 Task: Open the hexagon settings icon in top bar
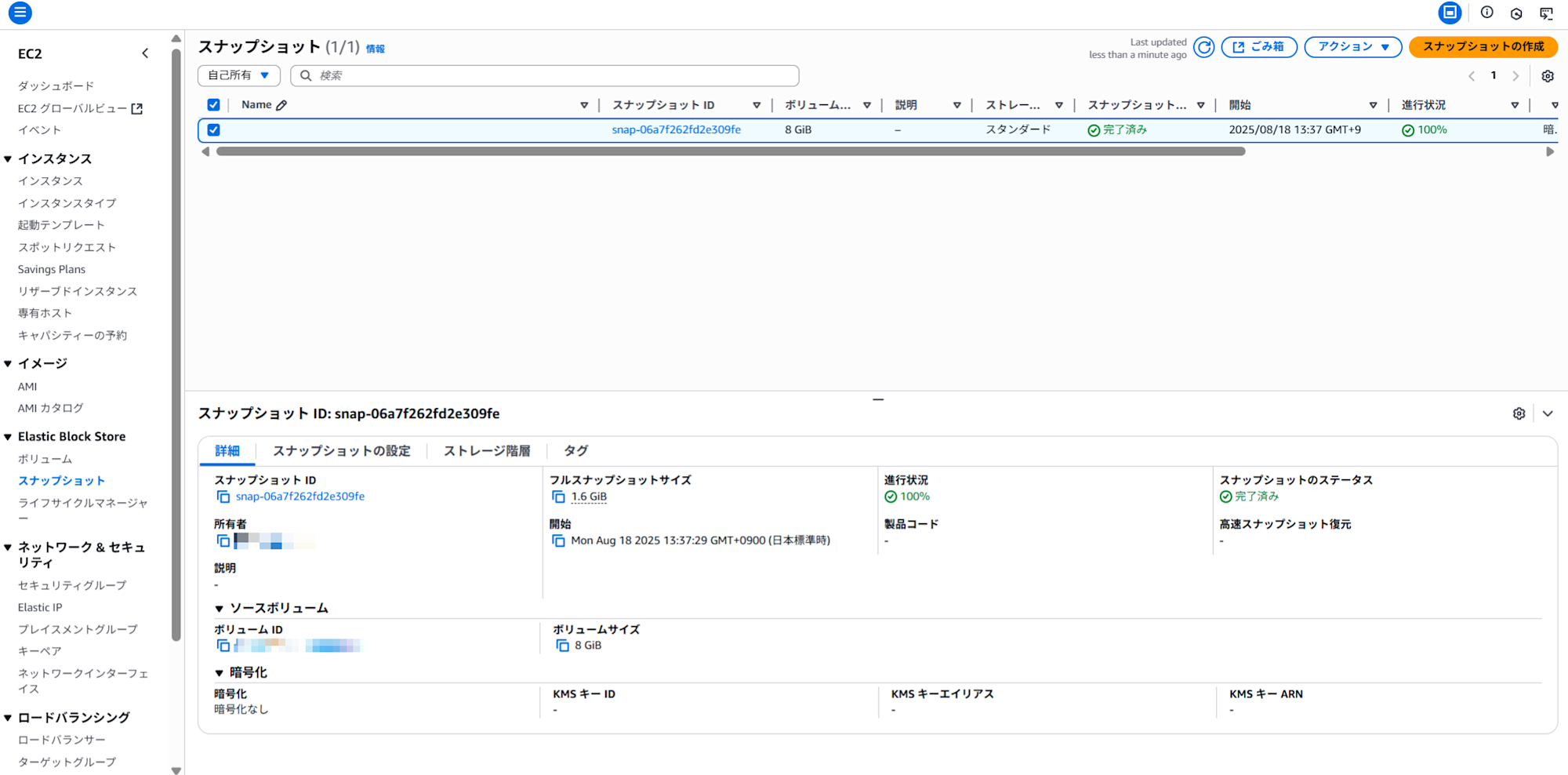pyautogui.click(x=1516, y=13)
